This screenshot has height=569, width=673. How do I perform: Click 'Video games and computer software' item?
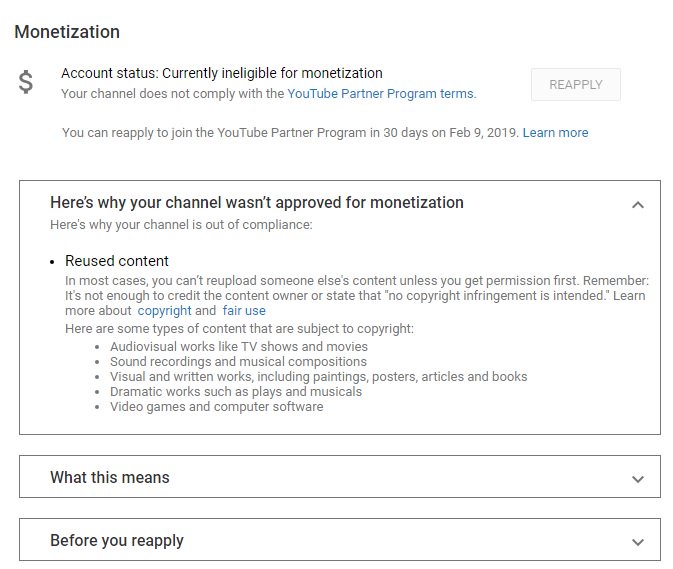(216, 406)
